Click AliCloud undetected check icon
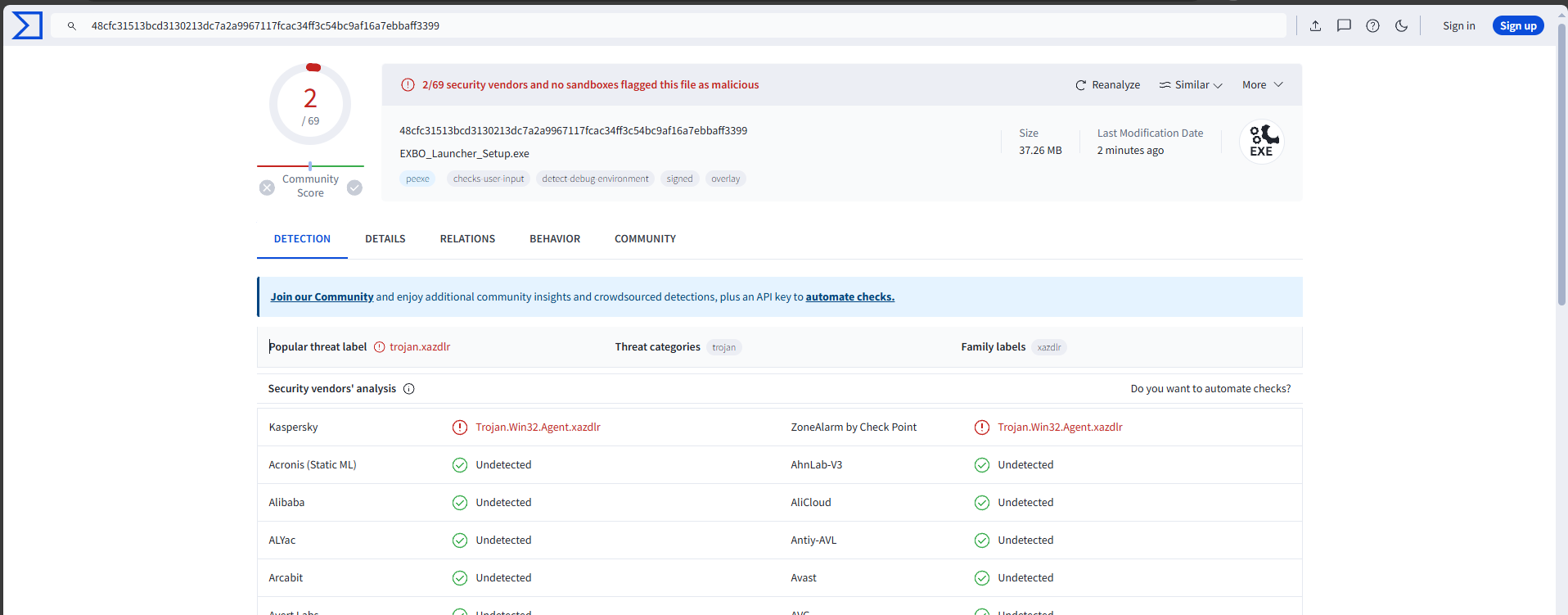The image size is (1568, 615). pos(982,503)
